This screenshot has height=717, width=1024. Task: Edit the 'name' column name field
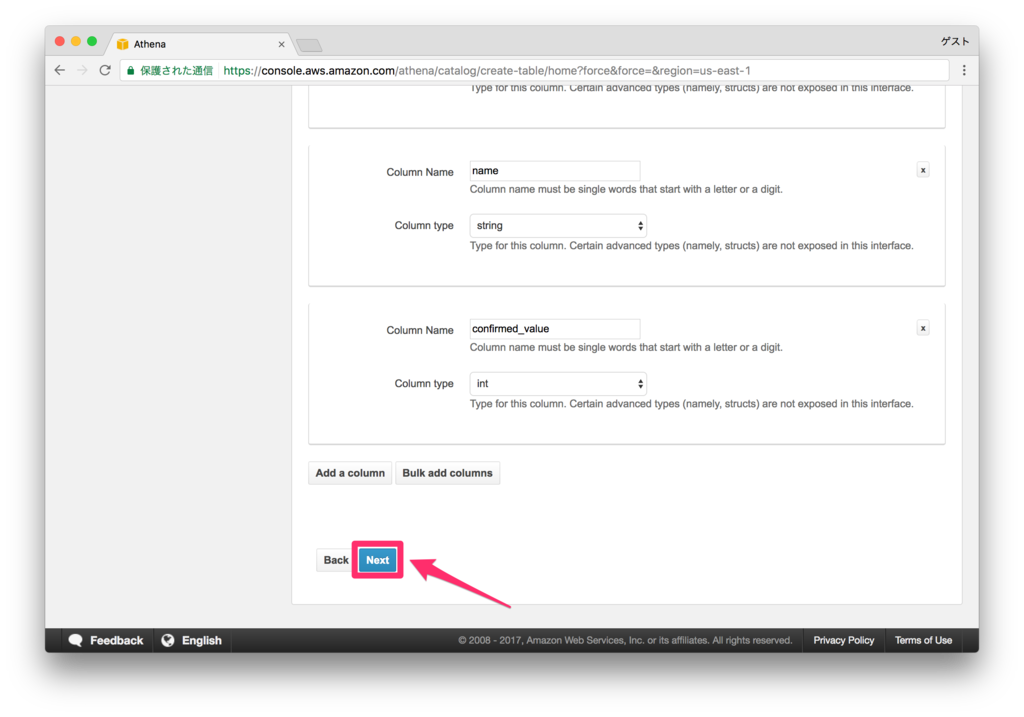(554, 171)
